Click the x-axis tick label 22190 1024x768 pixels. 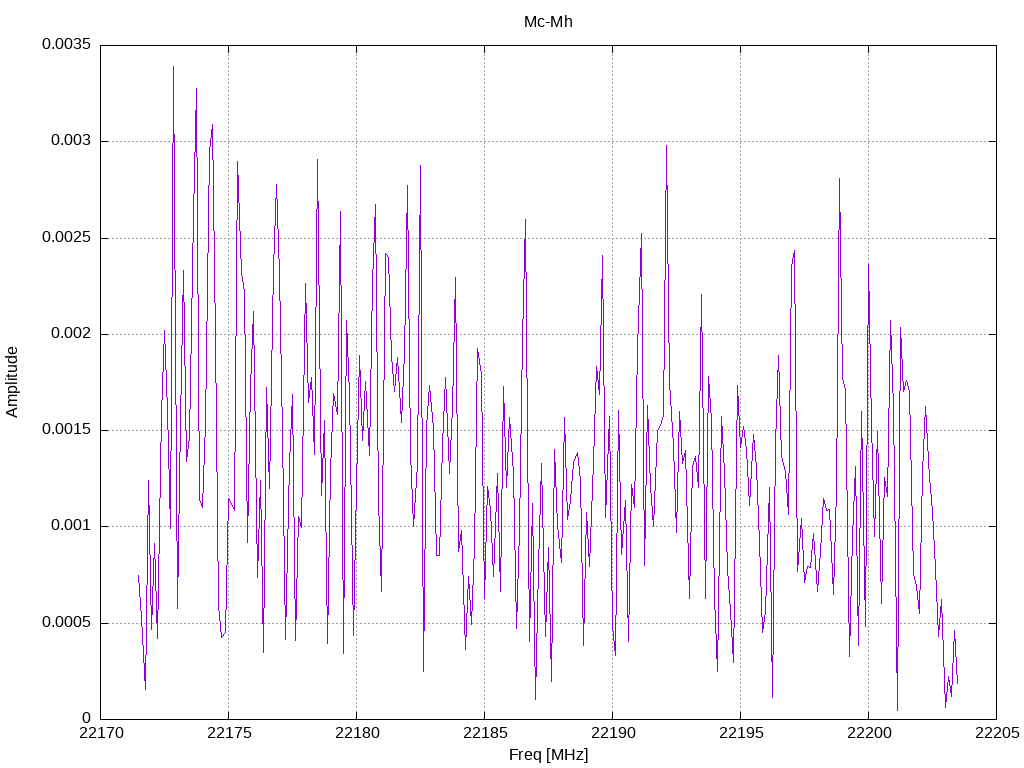613,733
